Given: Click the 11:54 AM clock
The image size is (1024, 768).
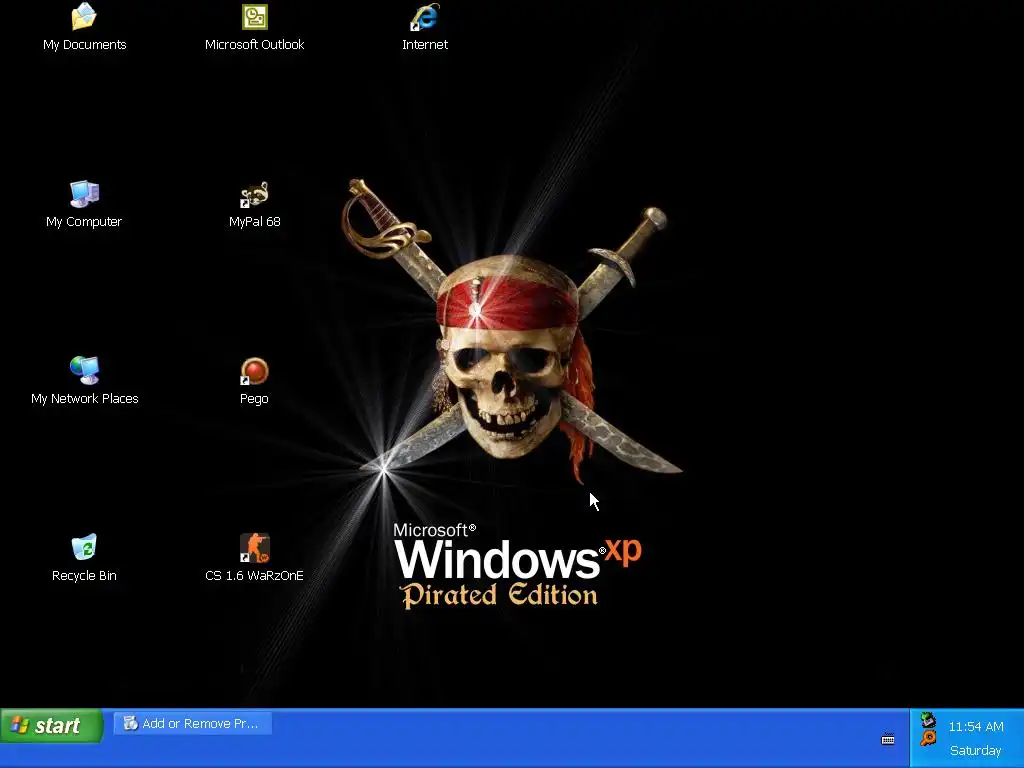Looking at the screenshot, I should pyautogui.click(x=976, y=726).
